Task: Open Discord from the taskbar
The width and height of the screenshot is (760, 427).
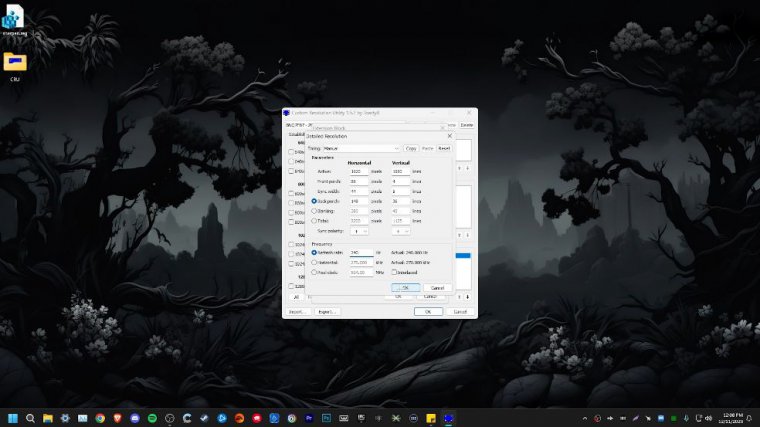Action: [x=134, y=417]
